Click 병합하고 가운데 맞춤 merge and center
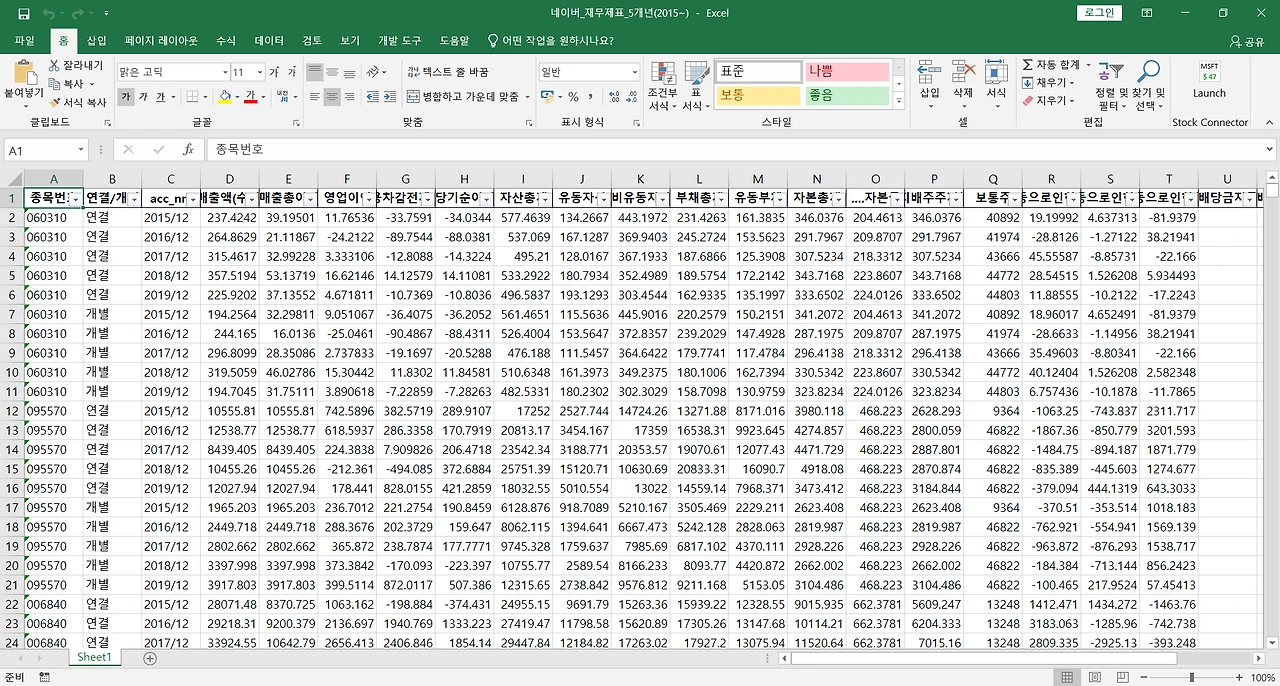 coord(470,96)
